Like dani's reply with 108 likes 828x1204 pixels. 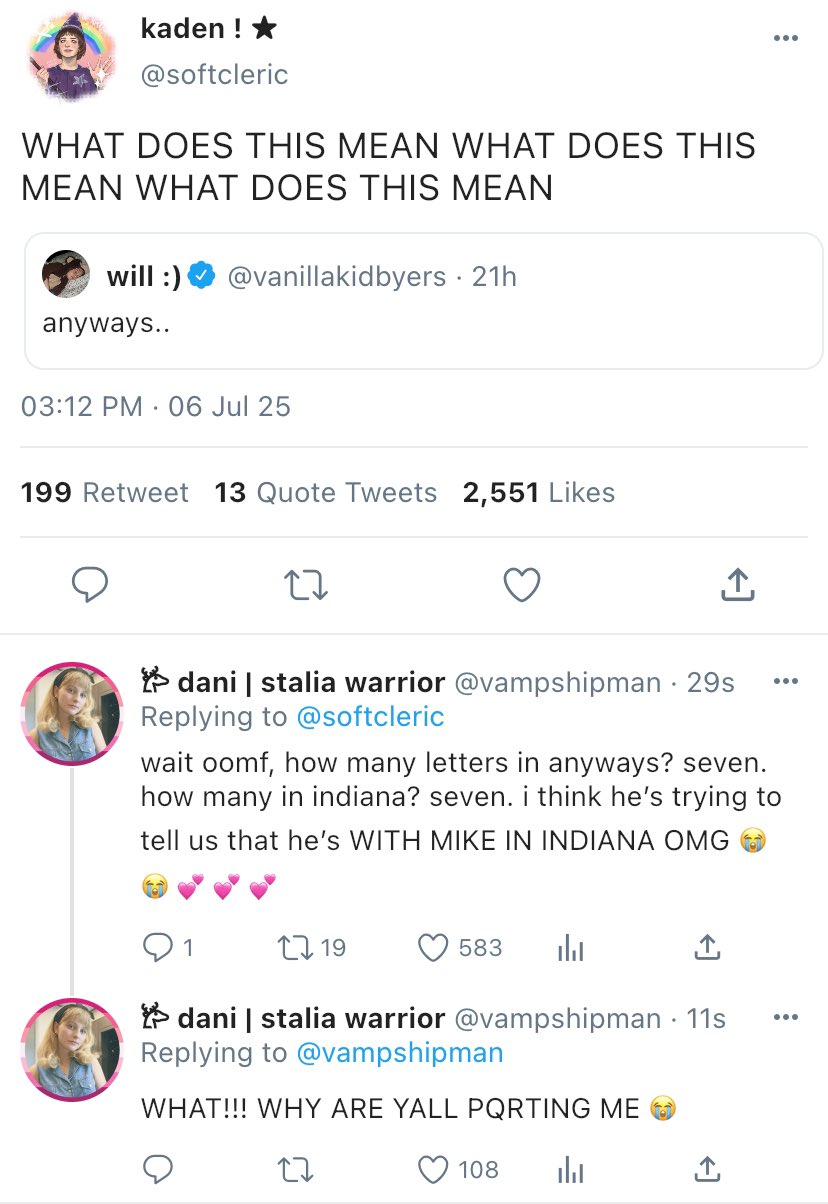432,1168
